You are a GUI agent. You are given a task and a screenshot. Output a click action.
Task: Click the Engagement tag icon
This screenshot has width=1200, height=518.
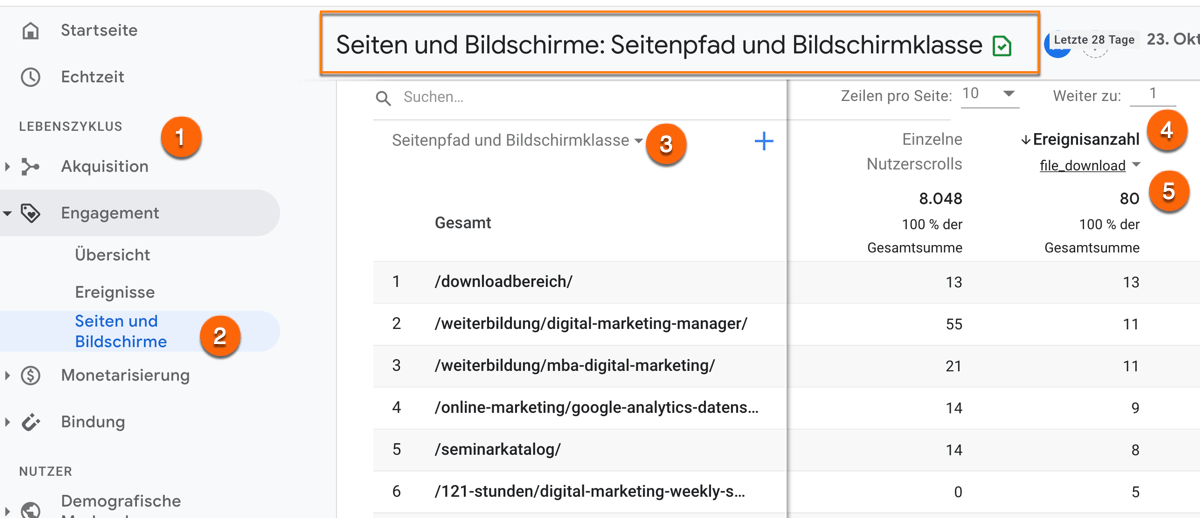tap(31, 213)
